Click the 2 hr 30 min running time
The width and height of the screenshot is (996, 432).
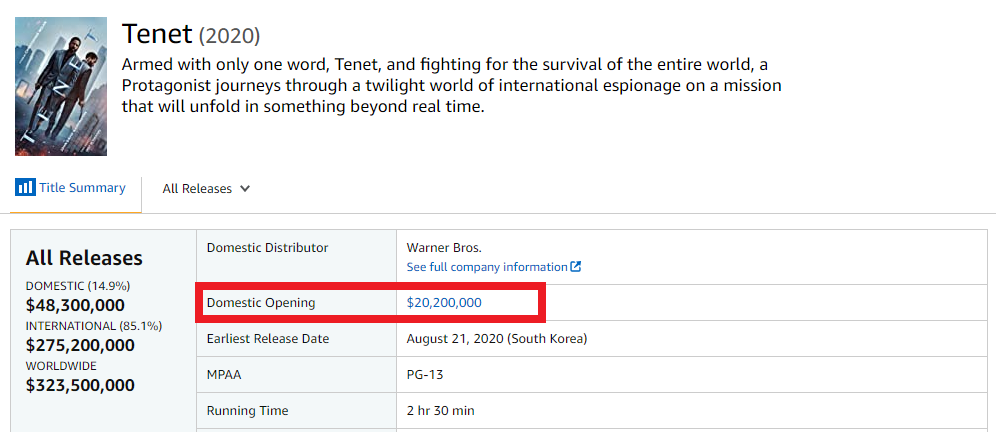(440, 410)
